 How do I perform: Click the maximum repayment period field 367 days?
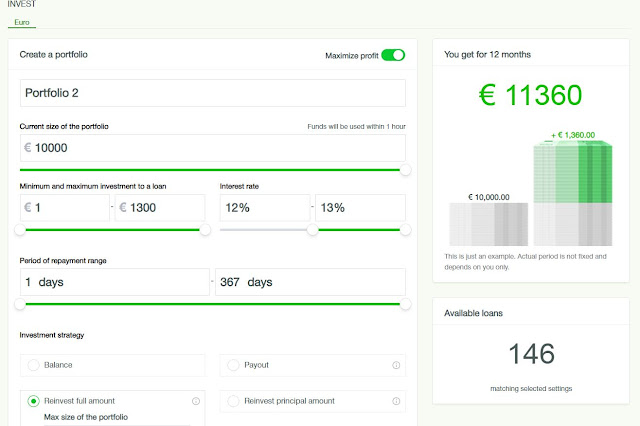click(310, 282)
